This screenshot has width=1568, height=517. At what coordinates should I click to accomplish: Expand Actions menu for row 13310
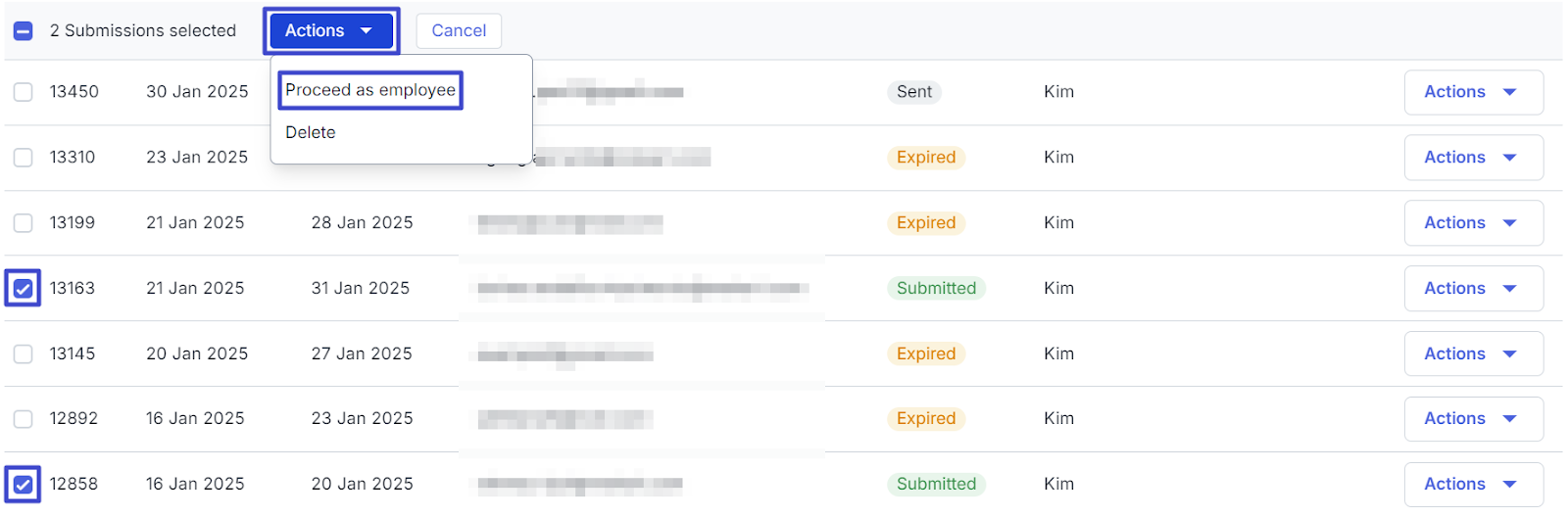(x=1473, y=158)
